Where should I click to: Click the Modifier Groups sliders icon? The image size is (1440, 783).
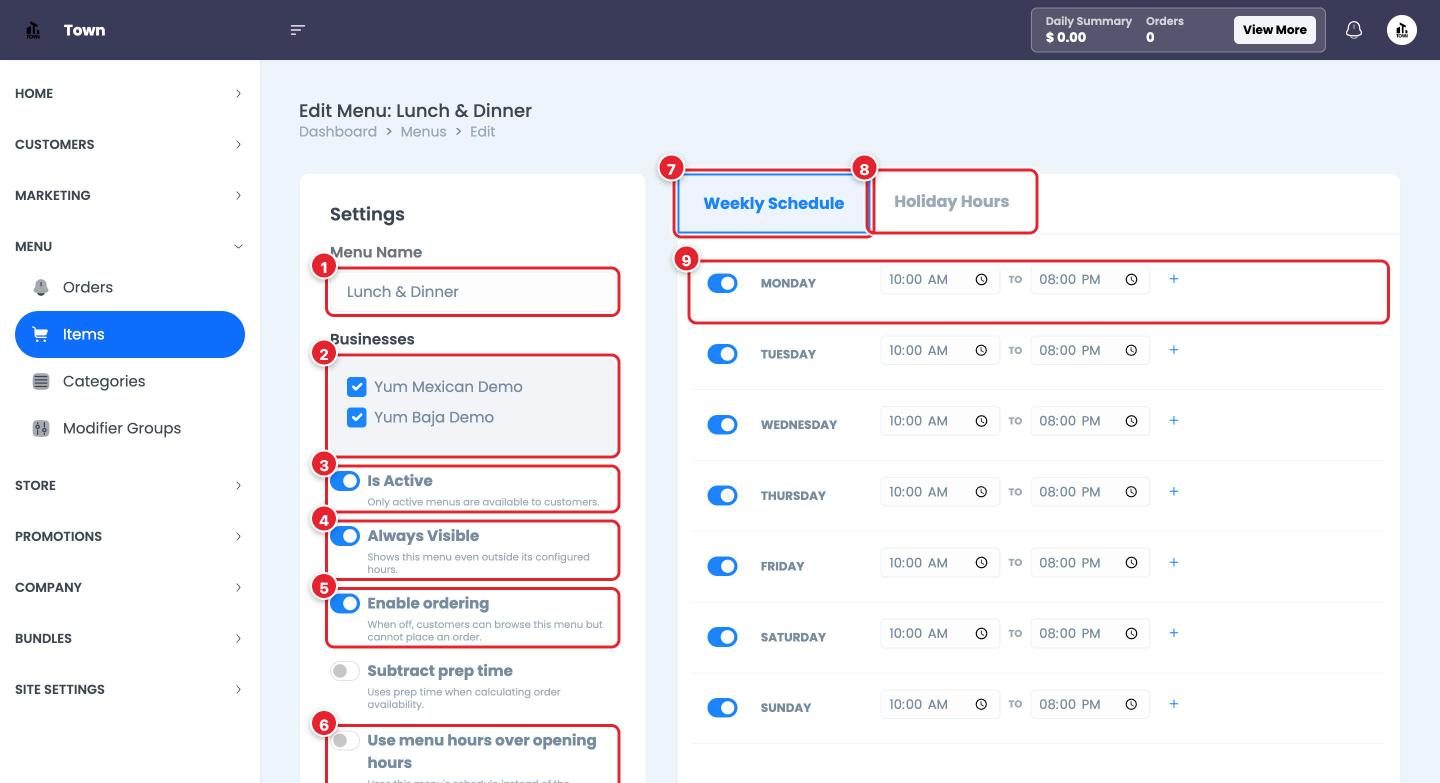tap(41, 428)
